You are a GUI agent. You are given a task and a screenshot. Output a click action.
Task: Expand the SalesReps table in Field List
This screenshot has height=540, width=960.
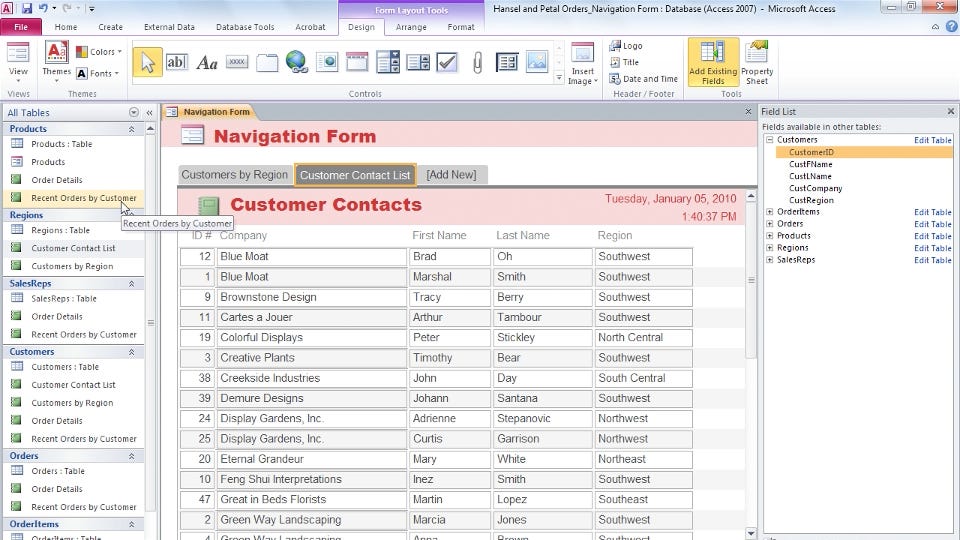[x=770, y=260]
